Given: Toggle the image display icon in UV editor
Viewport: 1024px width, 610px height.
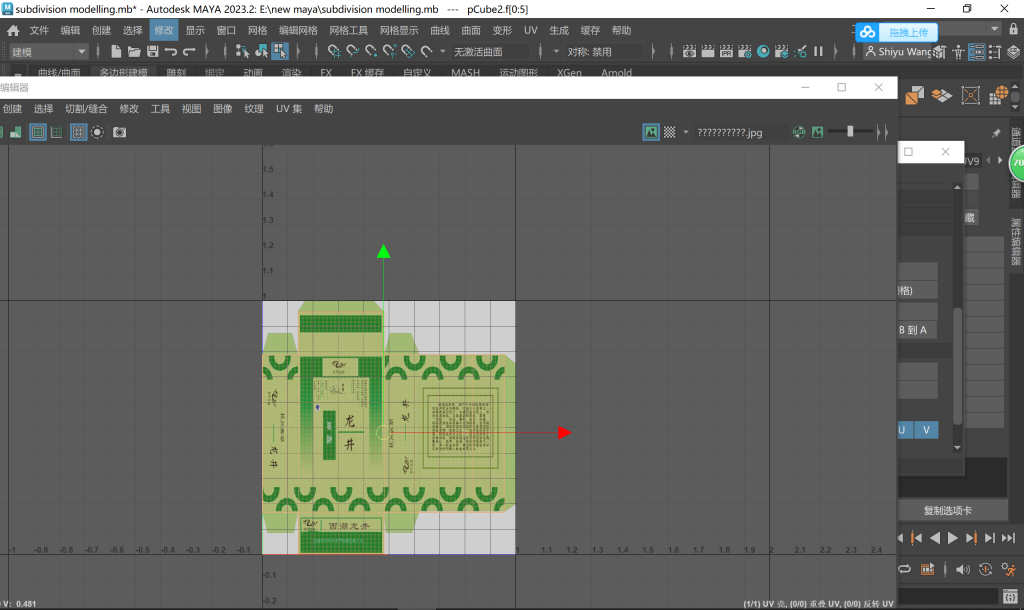Looking at the screenshot, I should click(x=651, y=133).
